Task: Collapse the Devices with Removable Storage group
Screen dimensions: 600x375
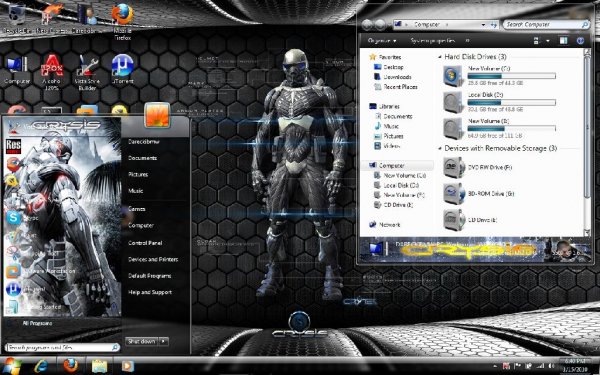Action: point(440,148)
